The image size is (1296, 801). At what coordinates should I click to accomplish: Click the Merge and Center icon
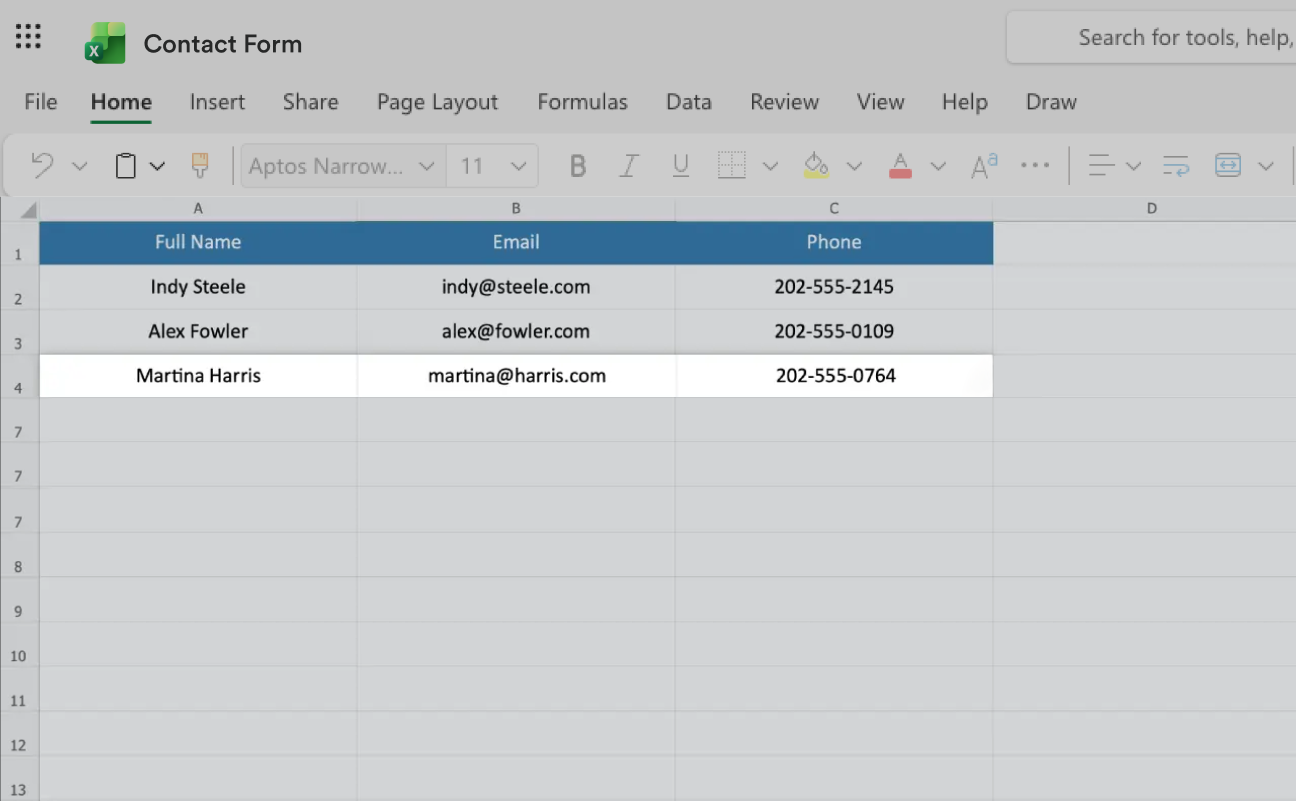1228,165
